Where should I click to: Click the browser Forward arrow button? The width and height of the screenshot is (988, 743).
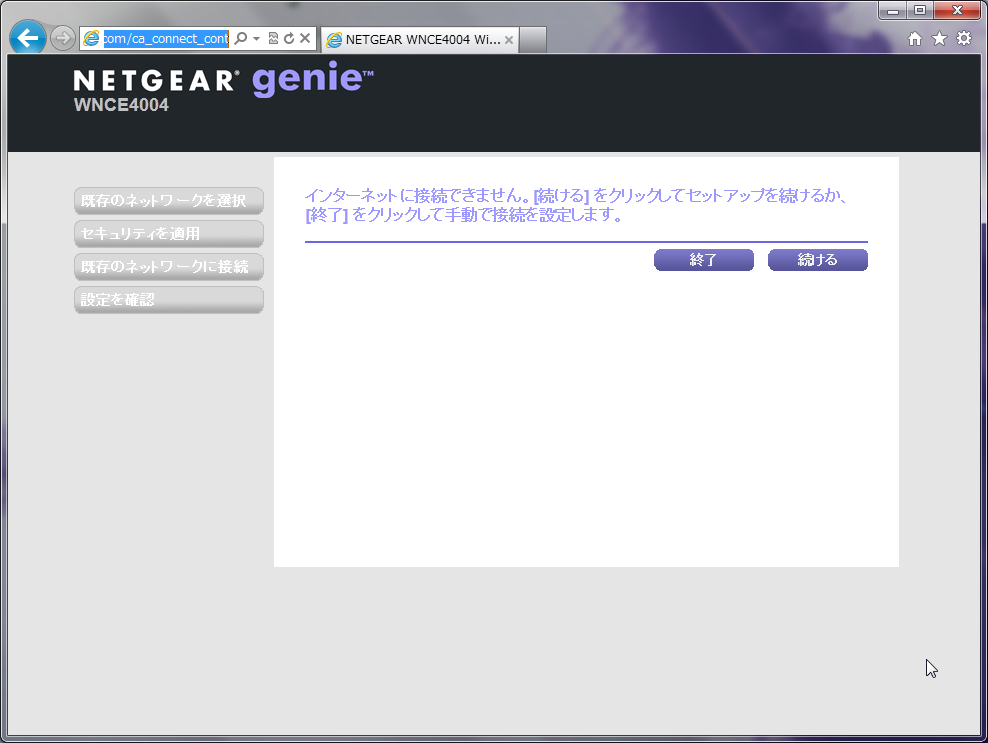63,39
